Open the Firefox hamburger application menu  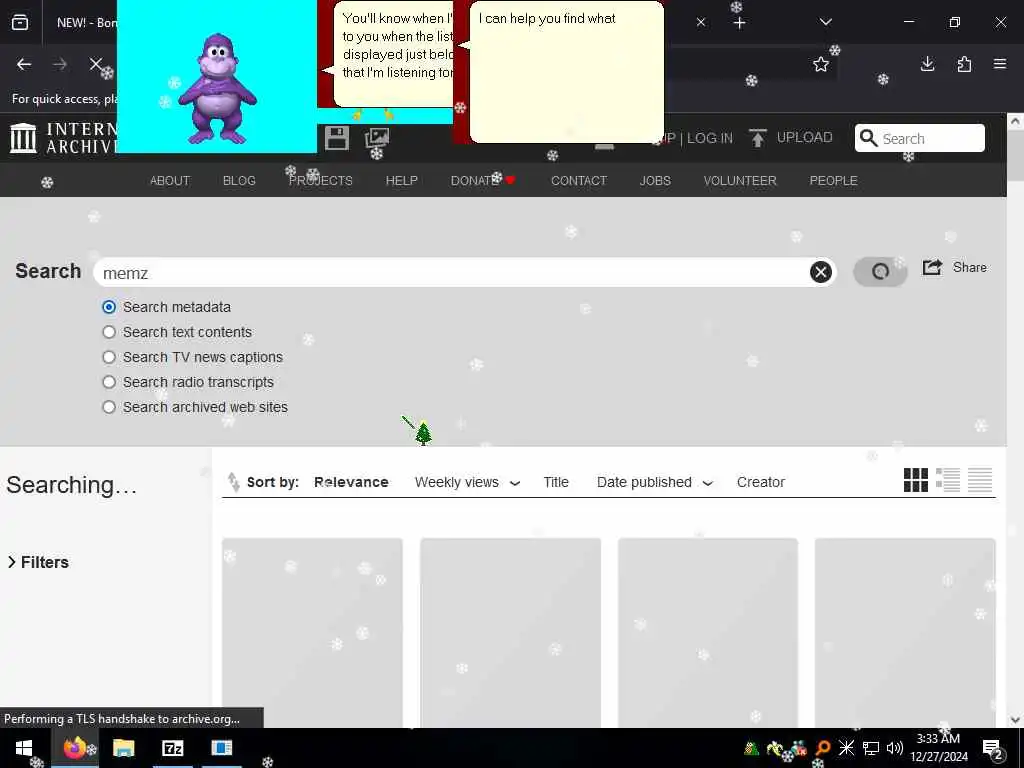pyautogui.click(x=1000, y=64)
